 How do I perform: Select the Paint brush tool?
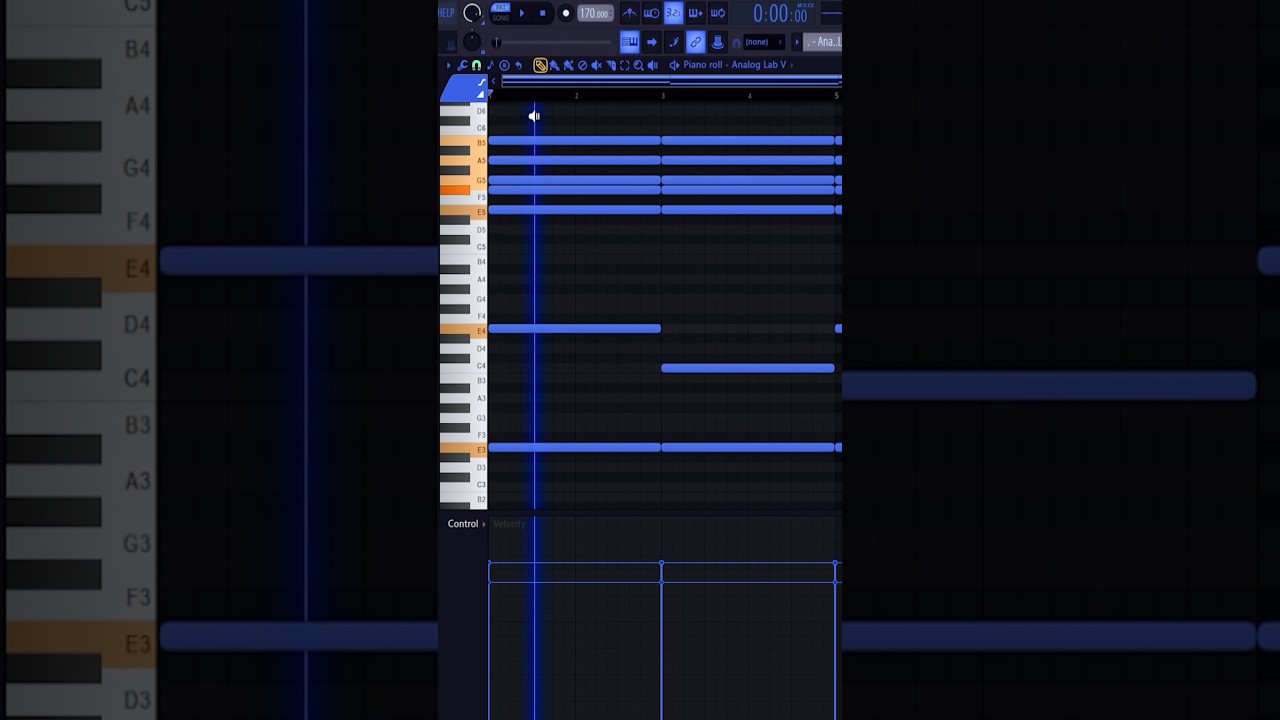[555, 65]
